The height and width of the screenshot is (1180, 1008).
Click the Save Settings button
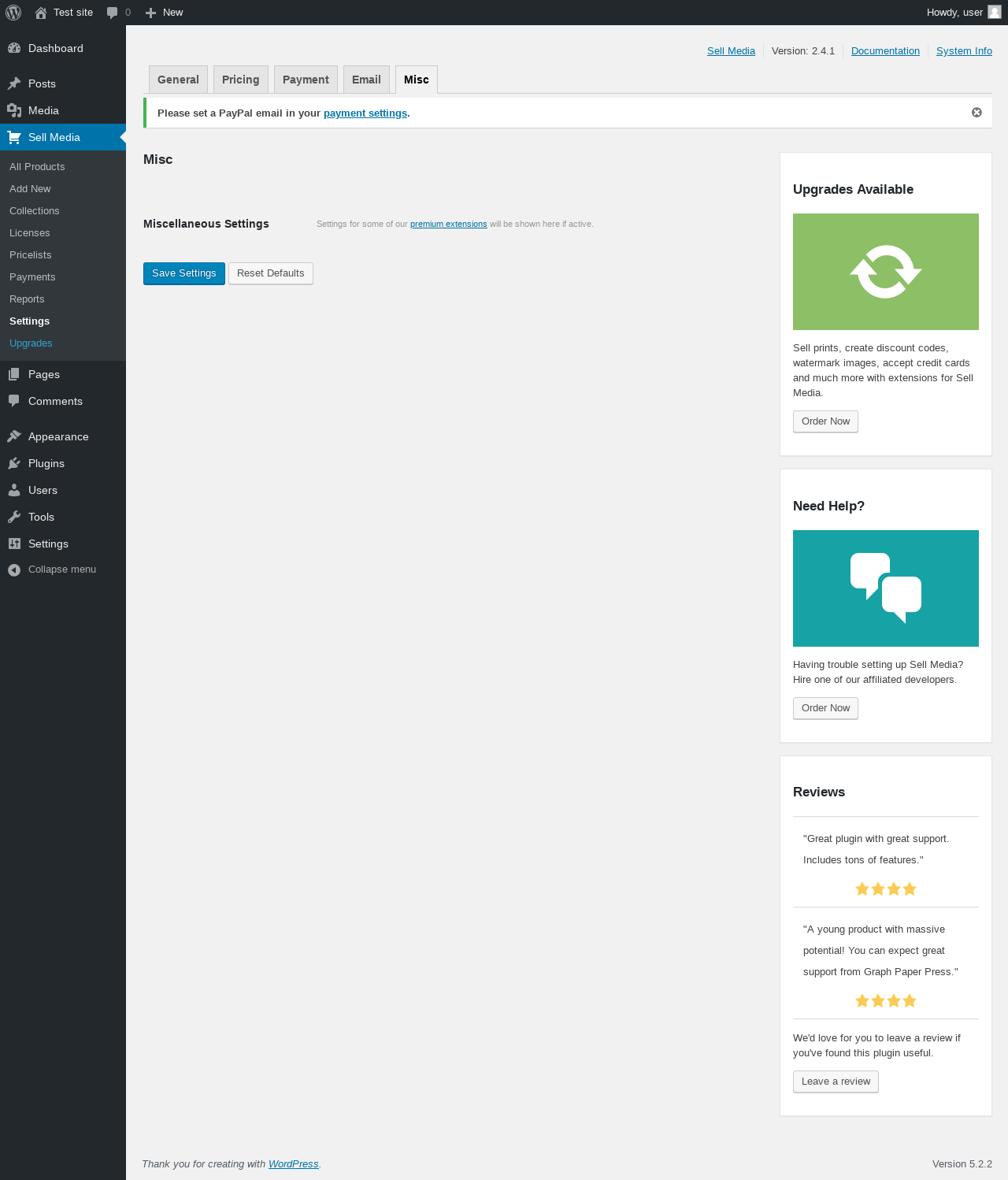[x=184, y=273]
